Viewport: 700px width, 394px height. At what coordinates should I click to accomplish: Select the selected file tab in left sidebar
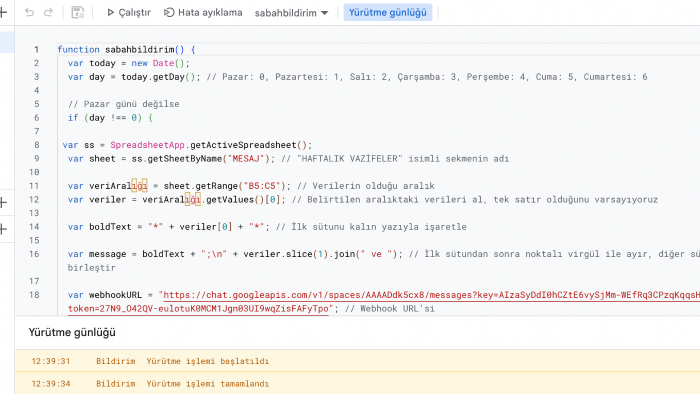pyautogui.click(x=7, y=42)
